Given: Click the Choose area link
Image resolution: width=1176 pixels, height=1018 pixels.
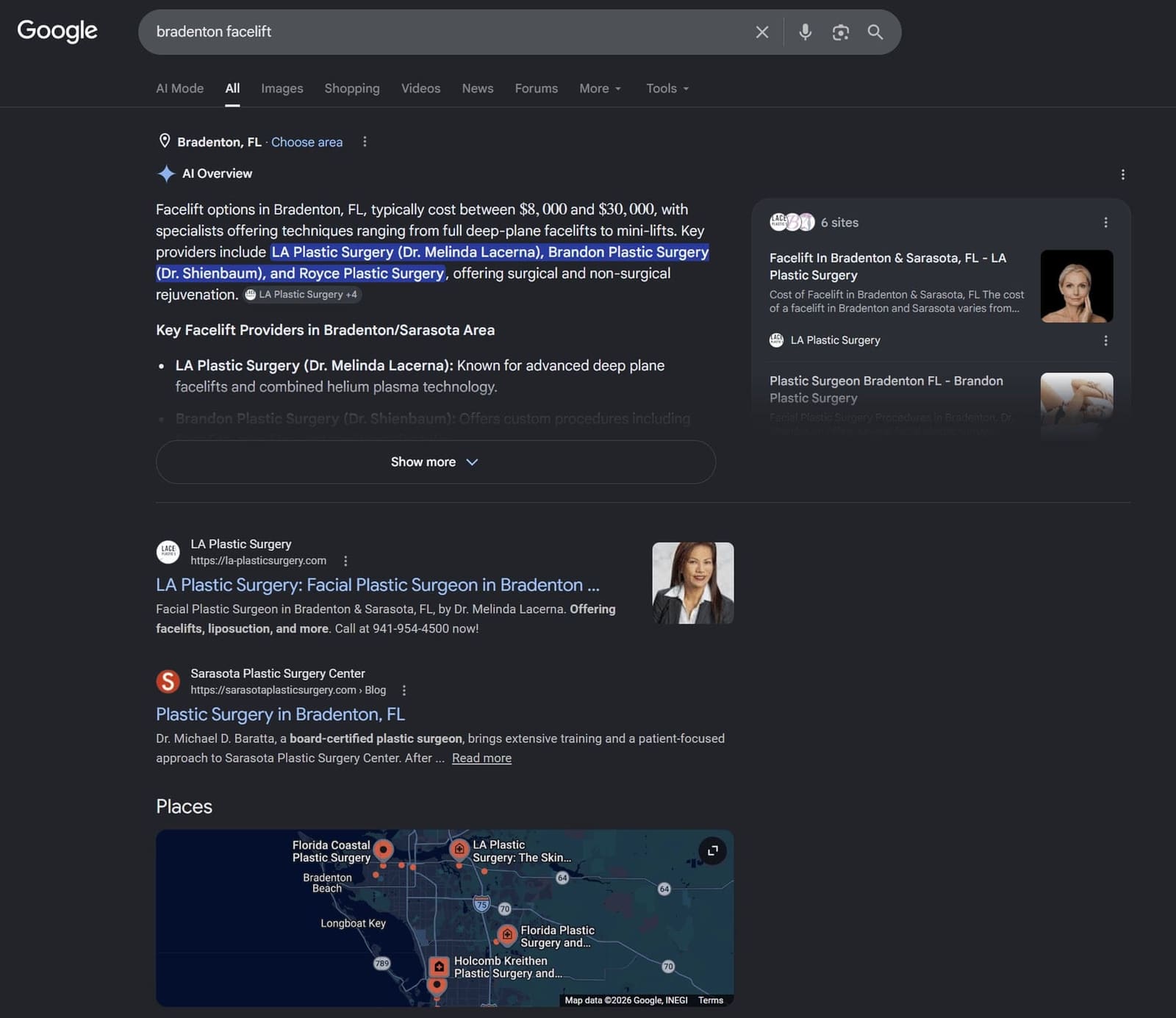Looking at the screenshot, I should pyautogui.click(x=306, y=142).
